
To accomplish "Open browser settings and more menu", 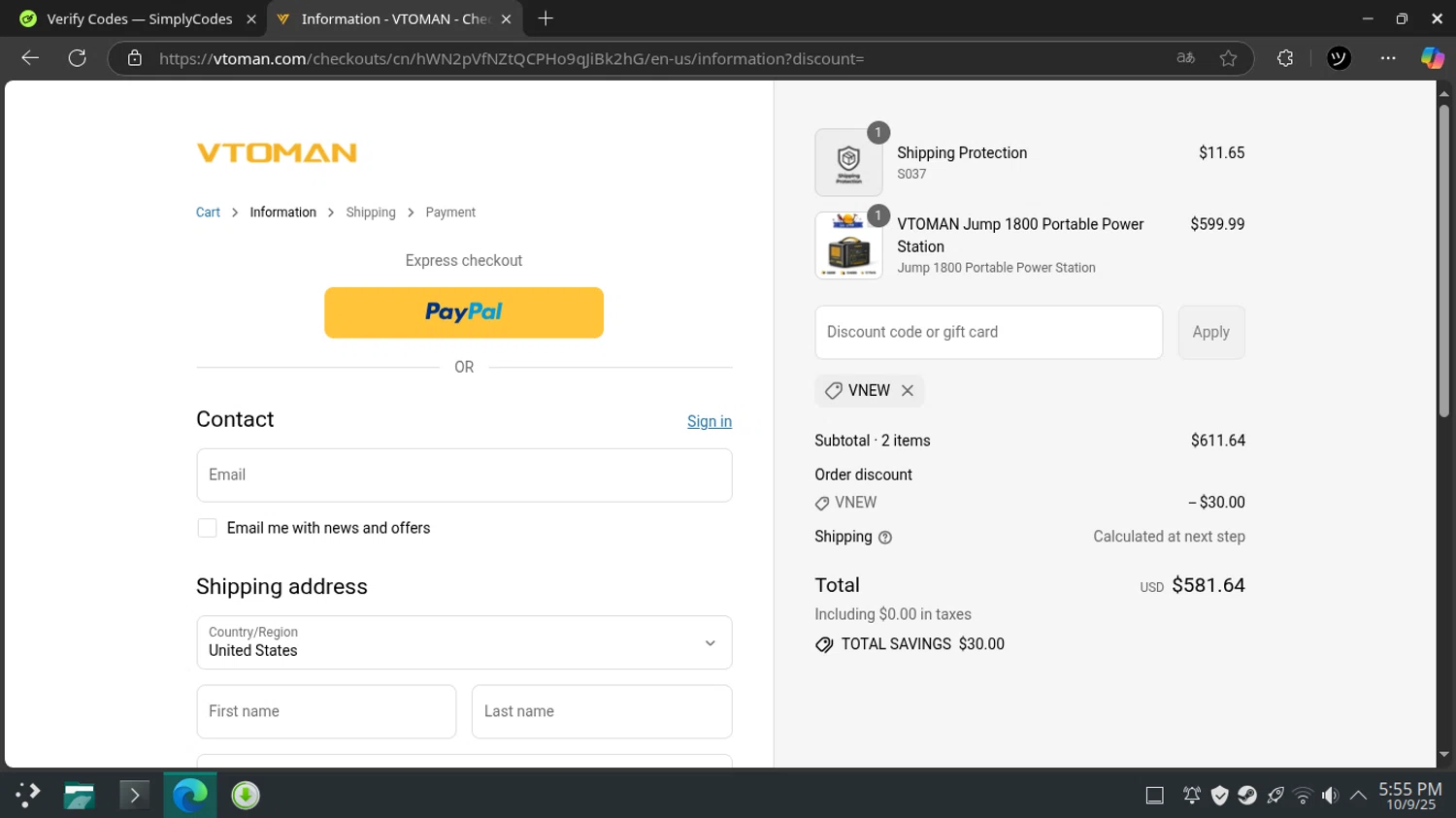I will click(1388, 58).
